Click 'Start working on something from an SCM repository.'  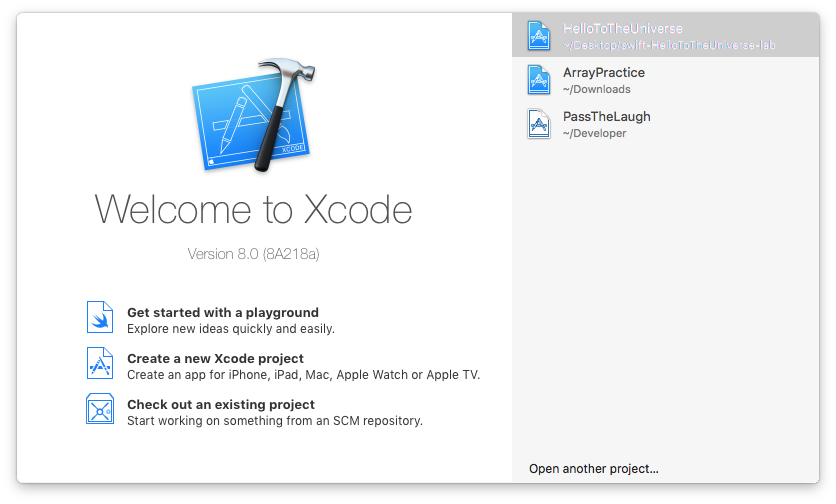pos(275,420)
